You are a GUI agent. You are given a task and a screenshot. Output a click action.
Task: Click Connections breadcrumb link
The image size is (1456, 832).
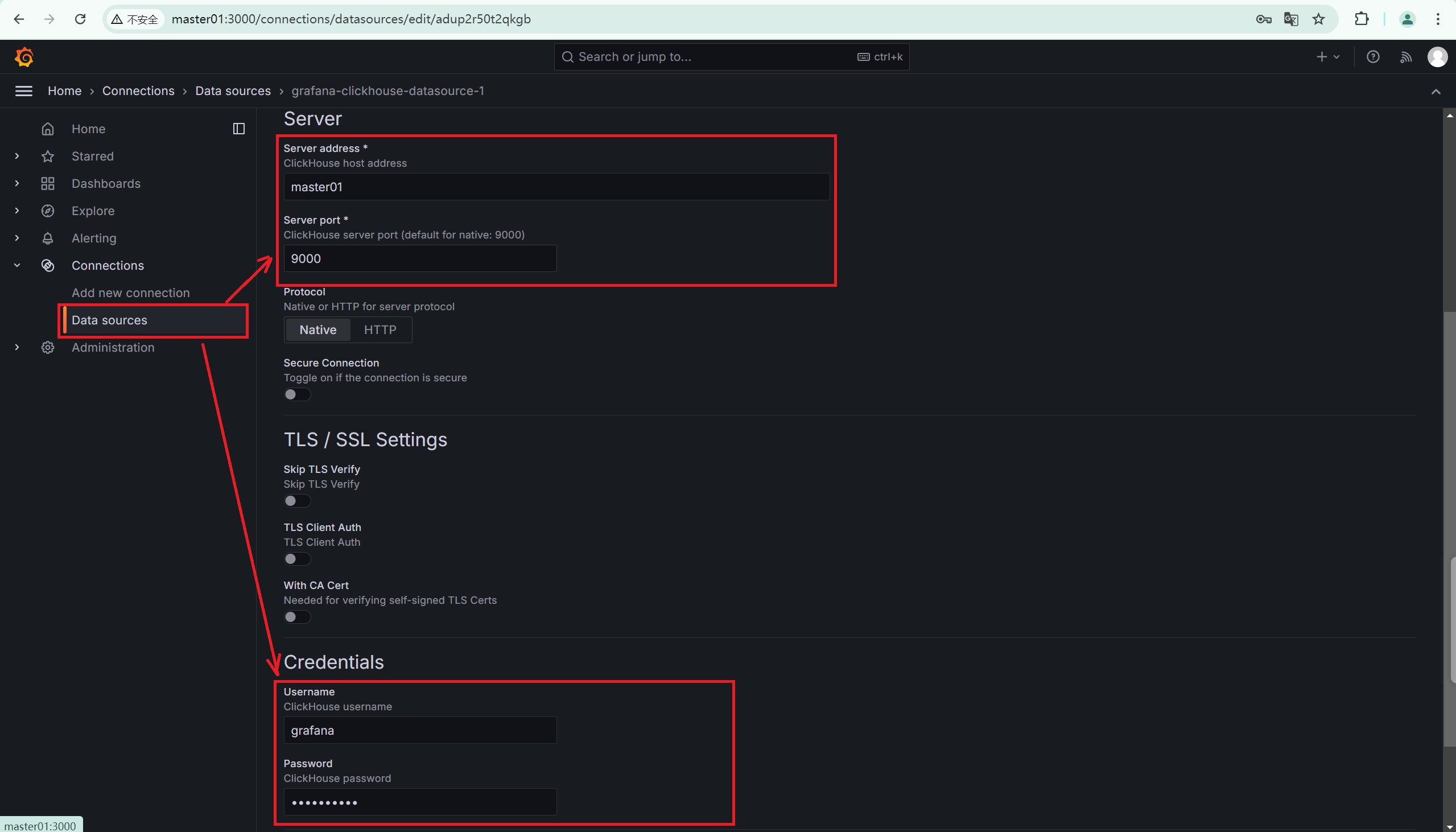pyautogui.click(x=138, y=91)
